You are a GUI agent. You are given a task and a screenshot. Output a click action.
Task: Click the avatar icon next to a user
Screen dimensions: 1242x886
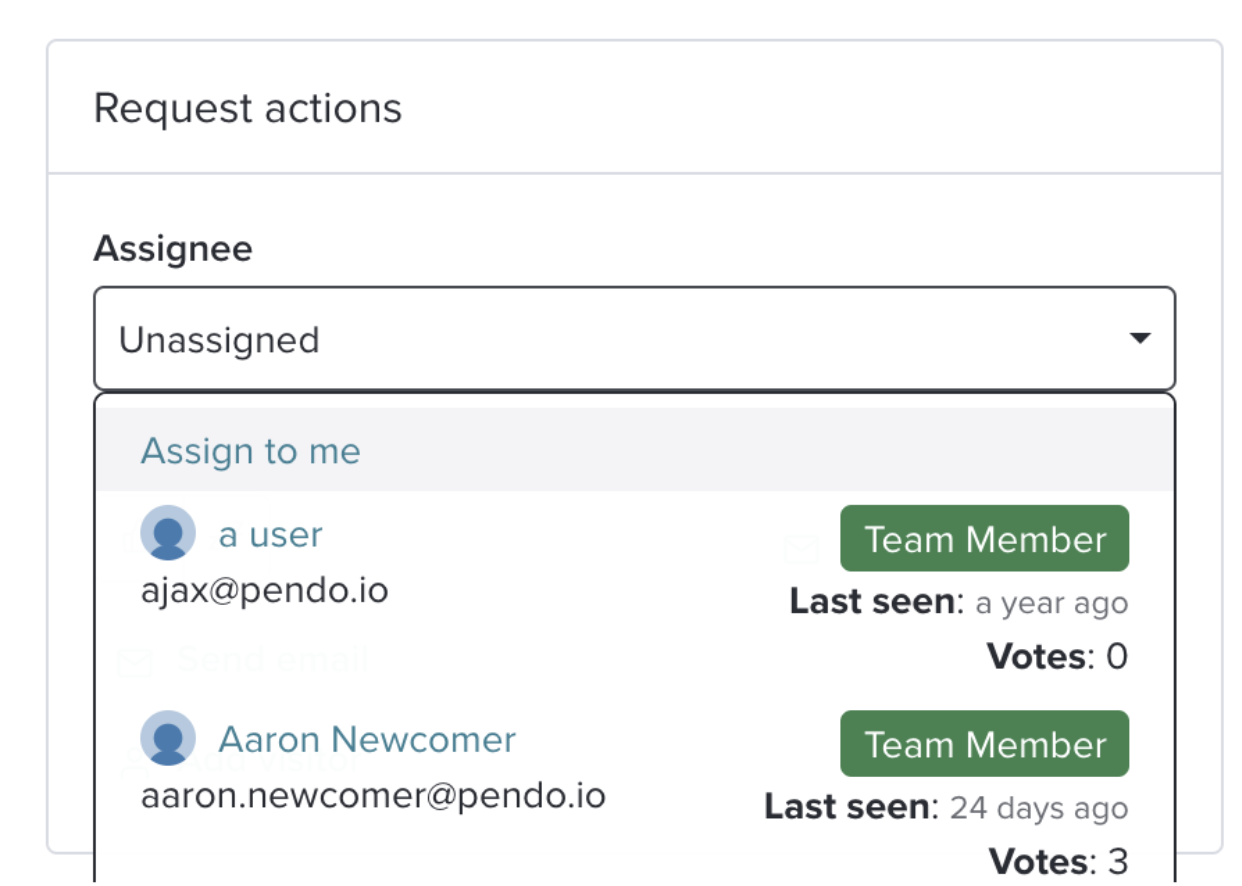(168, 533)
